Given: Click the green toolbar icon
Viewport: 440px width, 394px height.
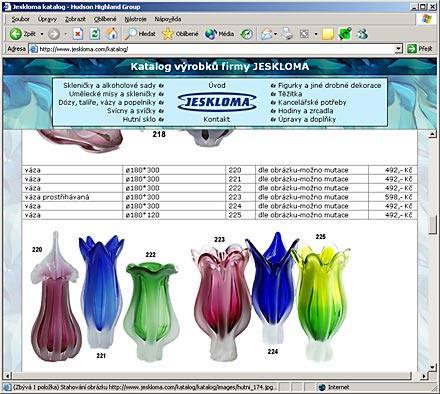Looking at the screenshot, I should click(345, 34).
